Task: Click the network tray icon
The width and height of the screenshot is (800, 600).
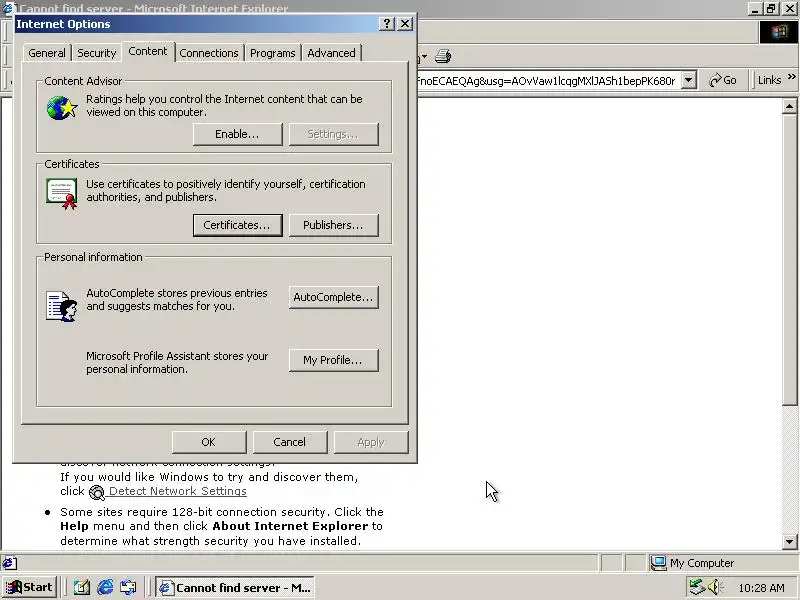Action: (696, 587)
